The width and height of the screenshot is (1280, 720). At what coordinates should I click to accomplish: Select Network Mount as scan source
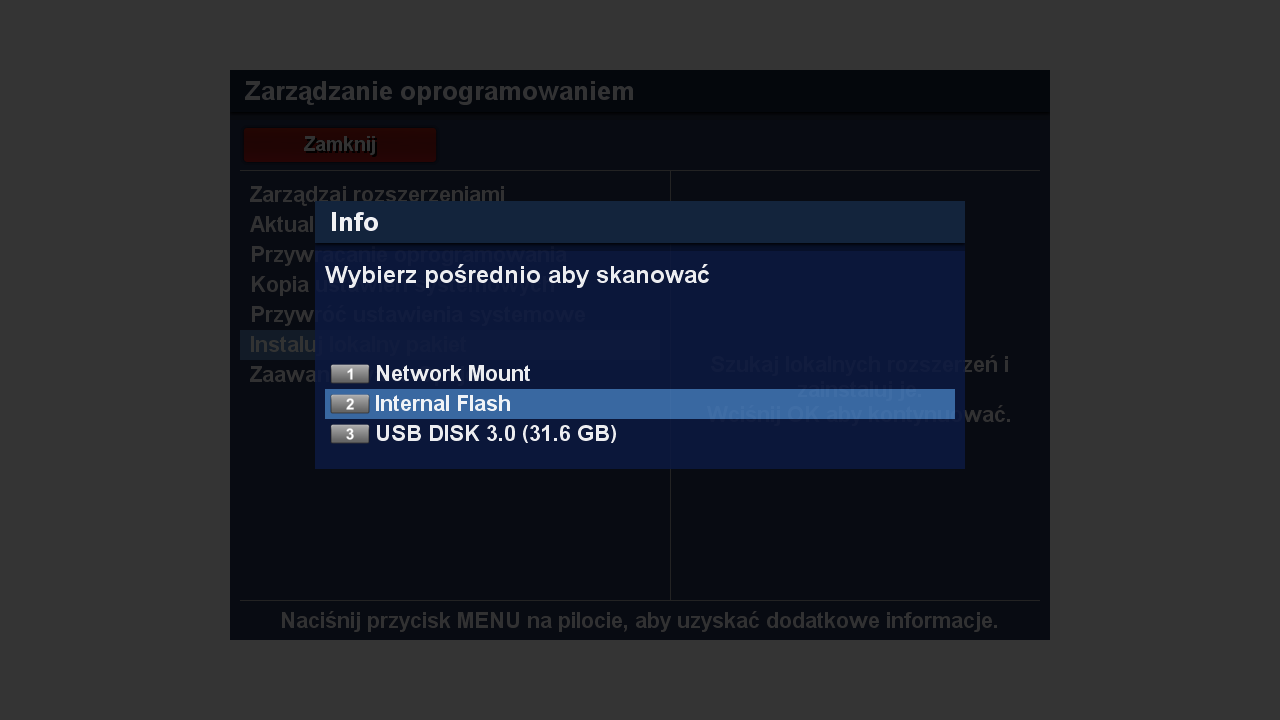click(453, 374)
